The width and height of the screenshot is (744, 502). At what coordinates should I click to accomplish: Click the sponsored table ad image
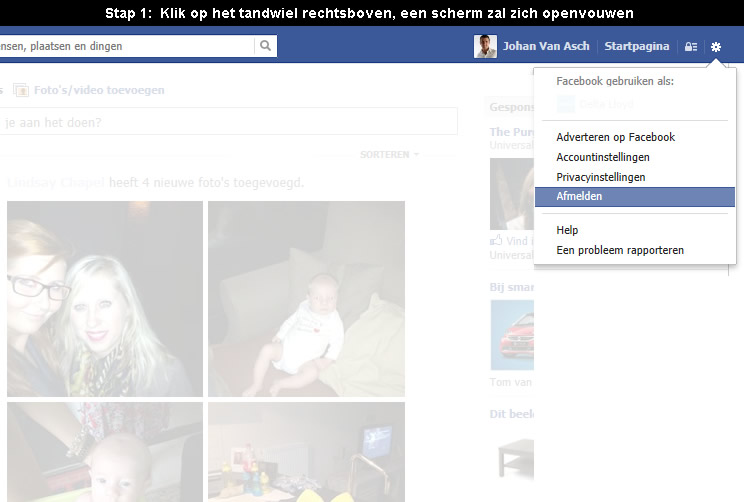pyautogui.click(x=515, y=458)
